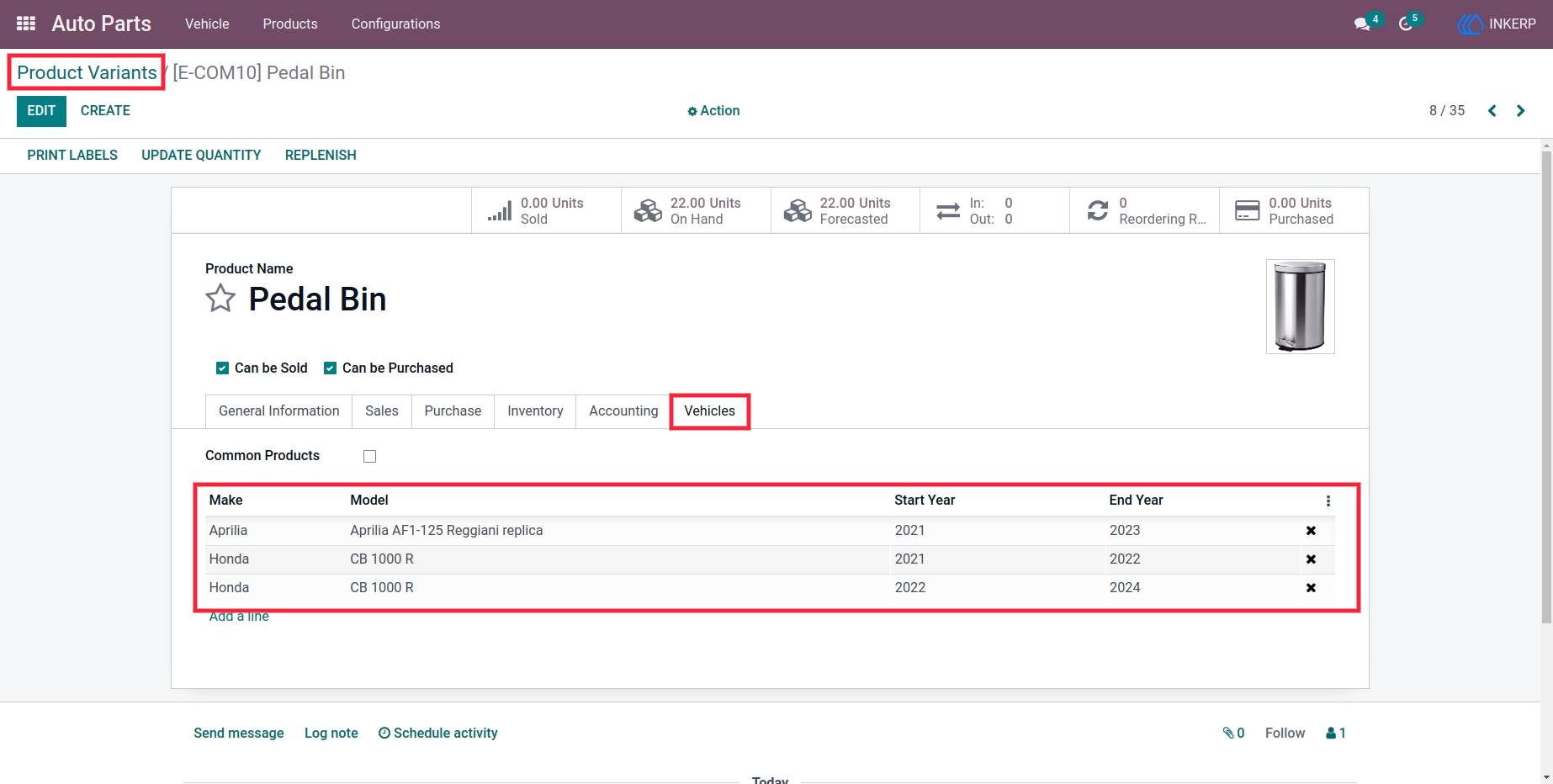Open the activities clock icon

(x=1405, y=24)
